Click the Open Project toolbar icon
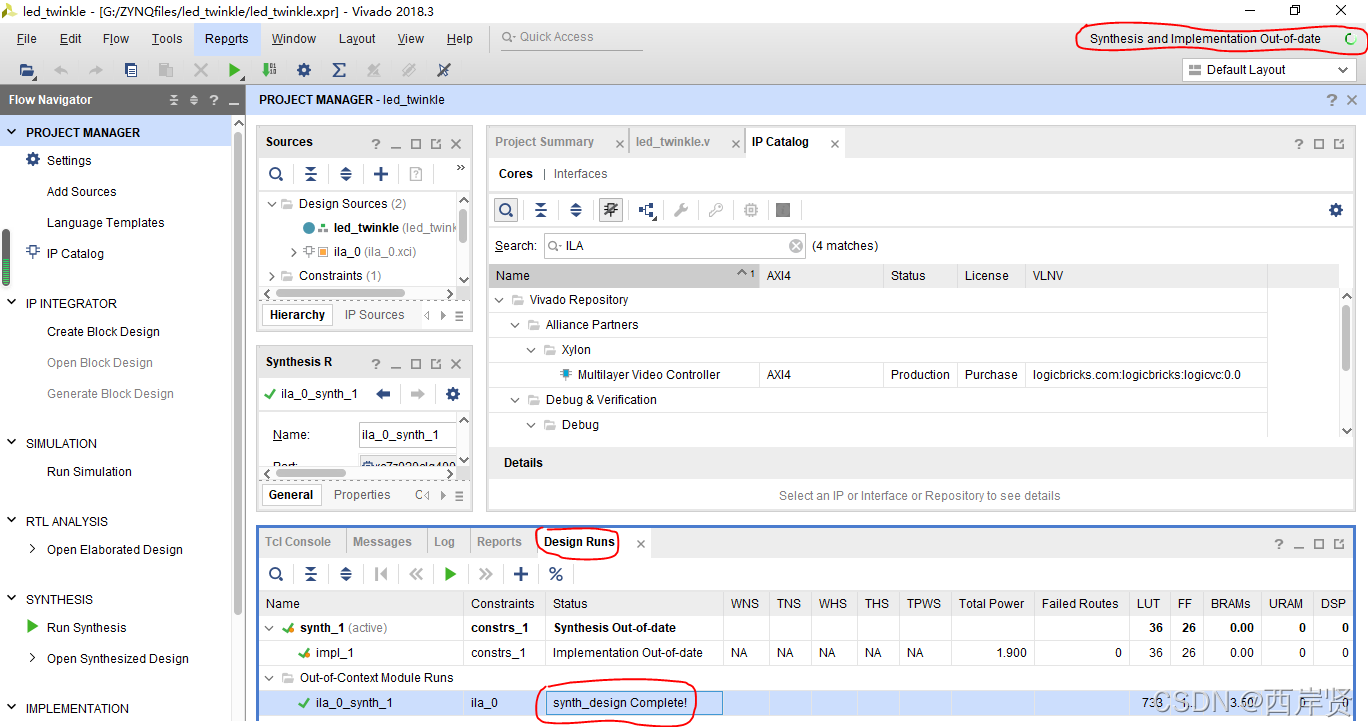 coord(27,70)
